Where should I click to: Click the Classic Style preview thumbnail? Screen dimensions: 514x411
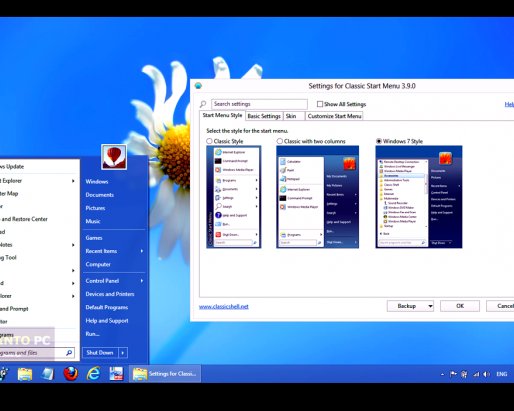click(x=234, y=197)
